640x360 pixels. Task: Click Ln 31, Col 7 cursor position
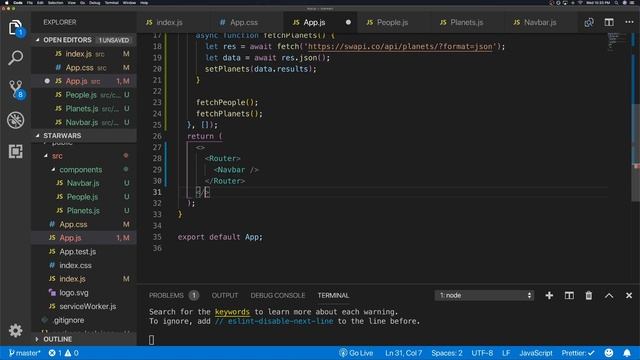[x=403, y=353]
